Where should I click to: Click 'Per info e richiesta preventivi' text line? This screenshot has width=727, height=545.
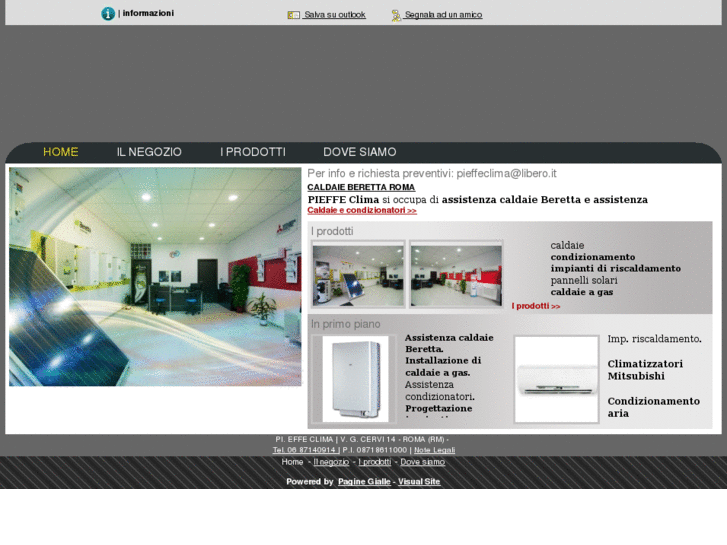(432, 173)
